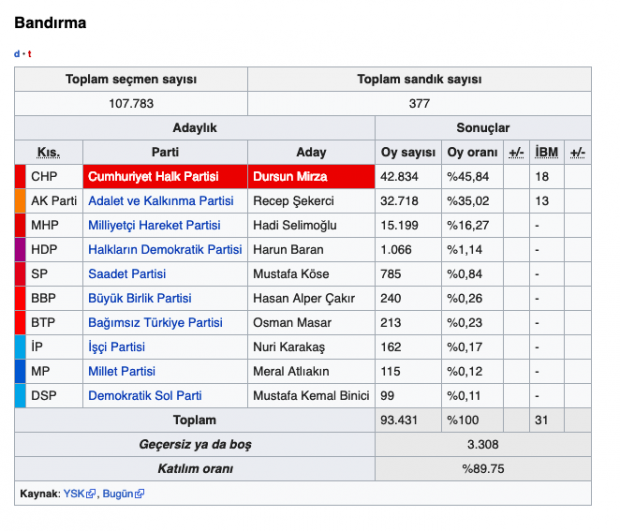620x531 pixels.
Task: Open the İşçi Partisi link
Action: pyautogui.click(x=116, y=347)
